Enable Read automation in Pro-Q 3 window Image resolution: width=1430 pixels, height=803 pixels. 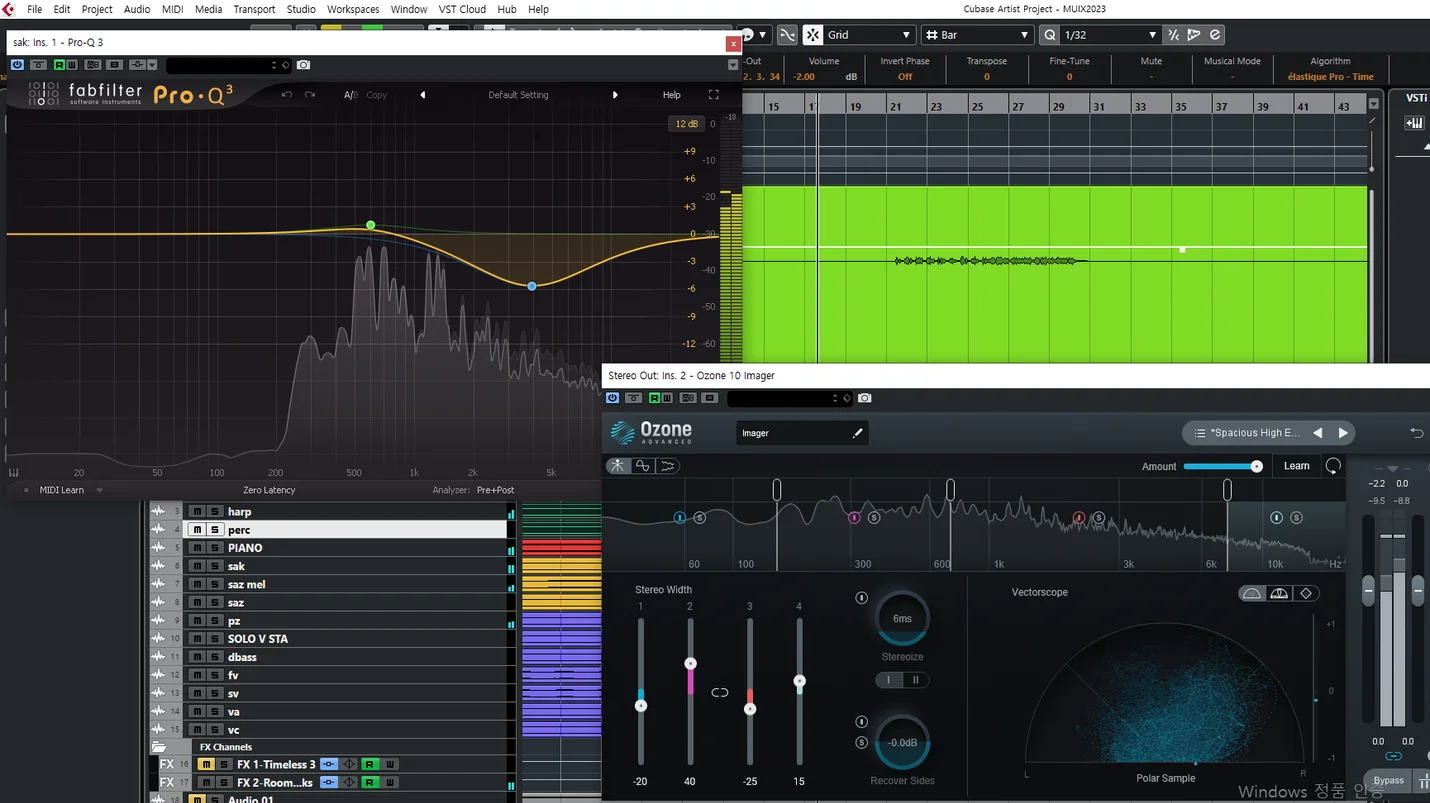pos(60,65)
